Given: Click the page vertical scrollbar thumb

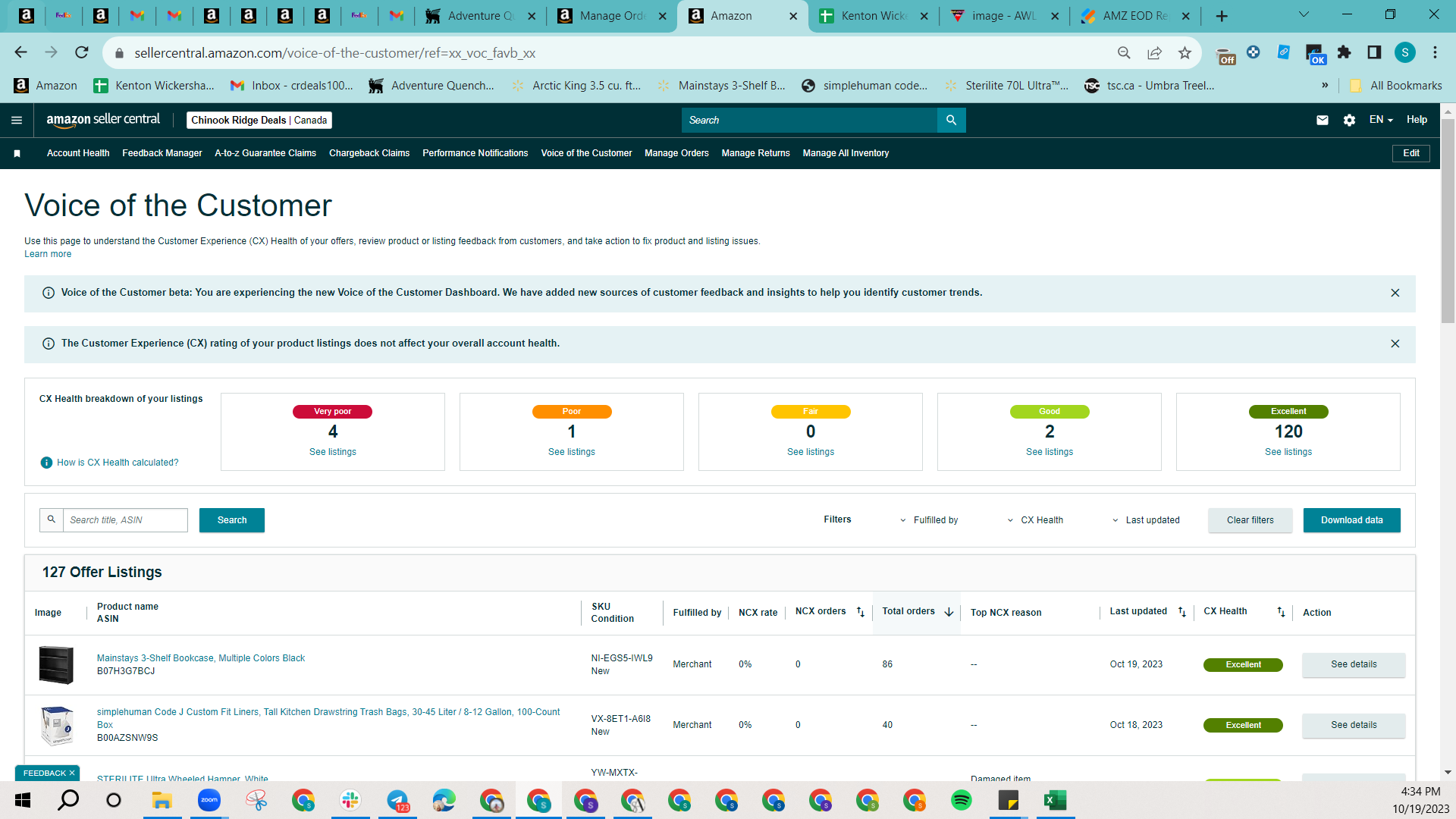Looking at the screenshot, I should pos(1448,220).
